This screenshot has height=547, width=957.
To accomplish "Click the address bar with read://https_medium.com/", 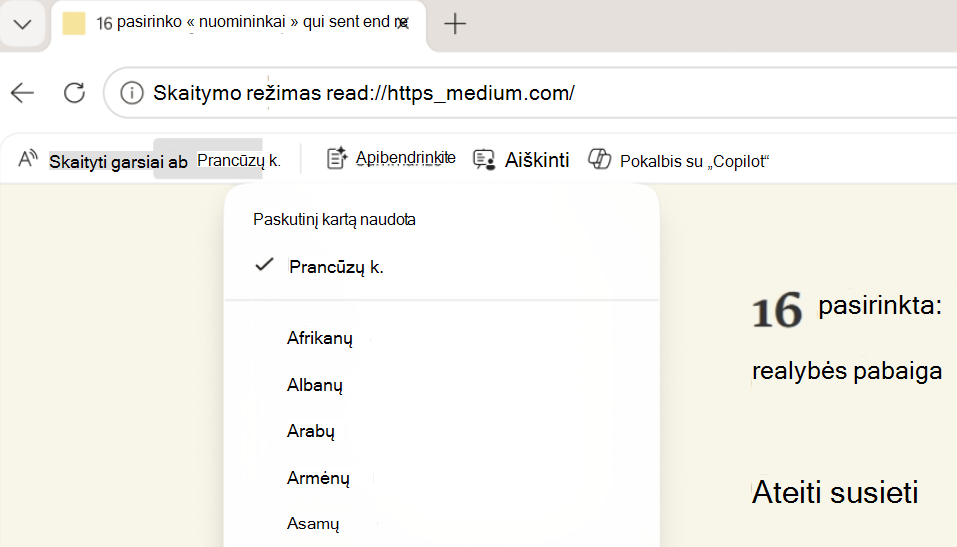I will (x=531, y=93).
